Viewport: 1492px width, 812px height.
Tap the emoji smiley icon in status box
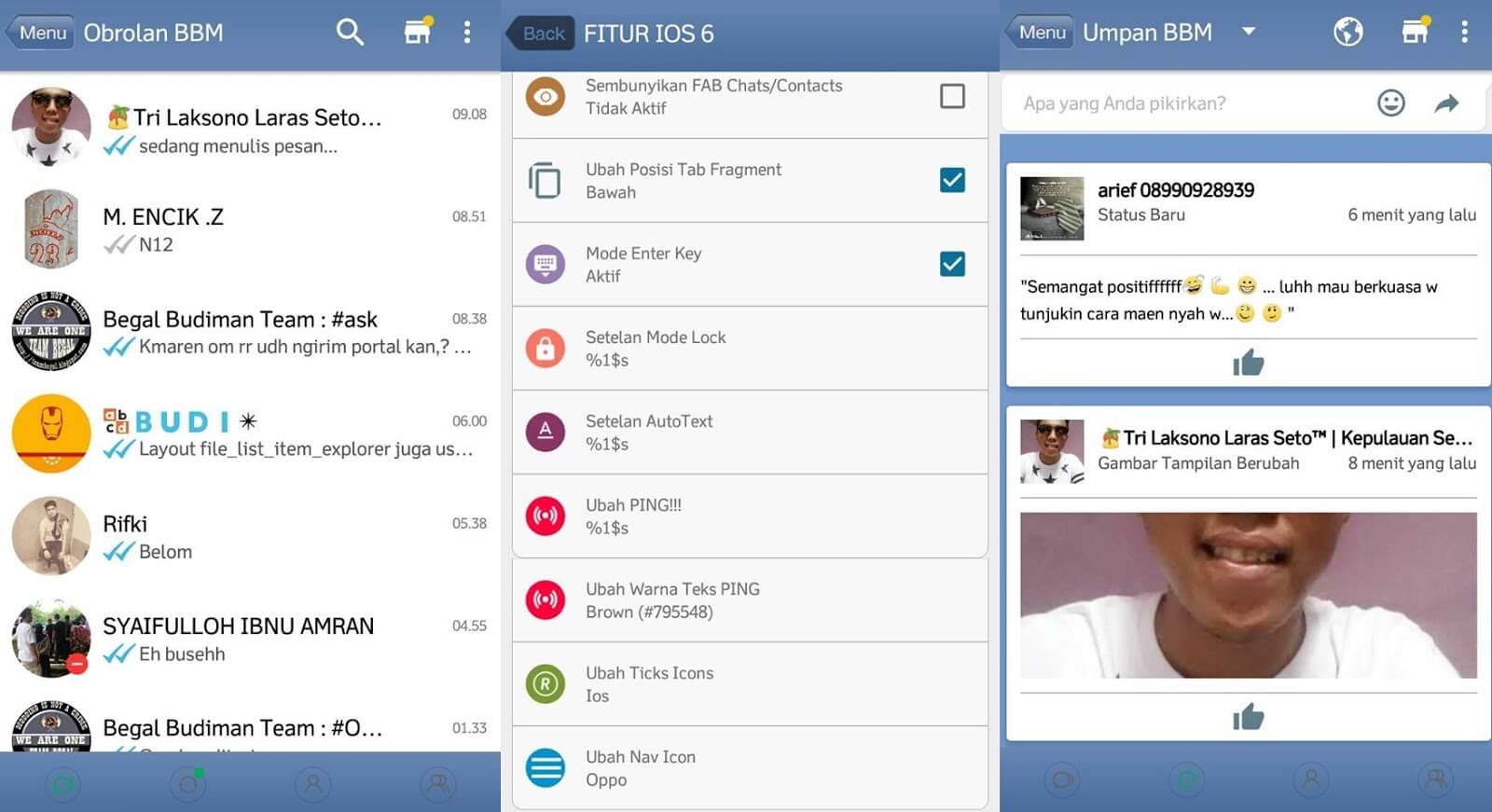point(1390,103)
